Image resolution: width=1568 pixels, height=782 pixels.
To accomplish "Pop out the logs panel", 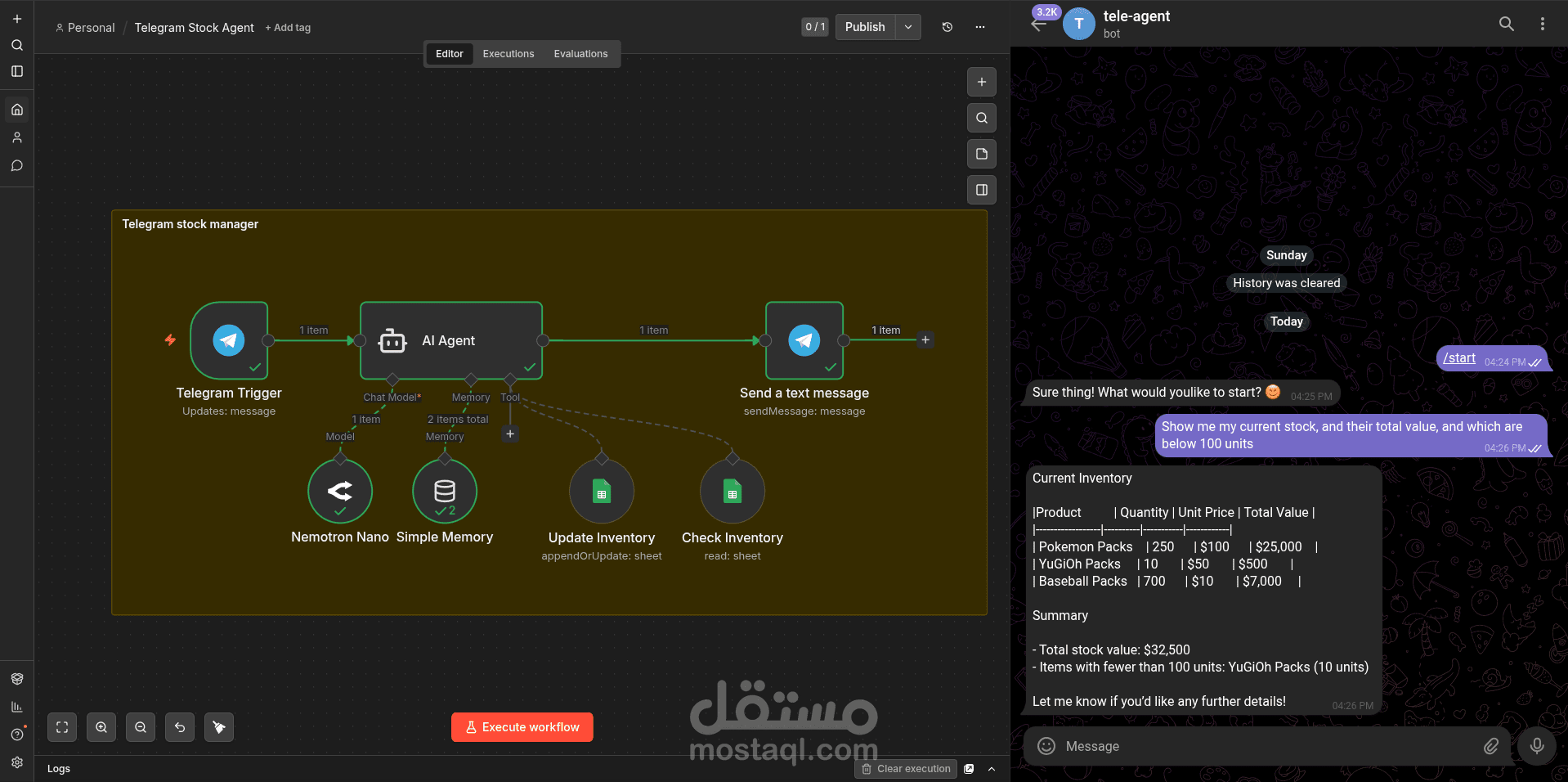I will click(x=969, y=769).
